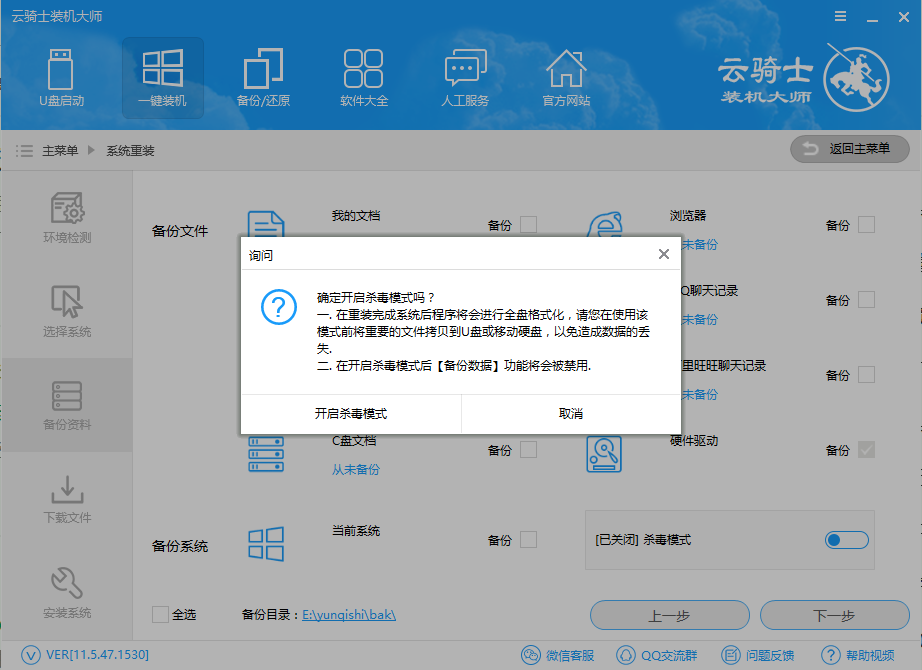Check the 浏览器 backup checkbox

(x=866, y=224)
